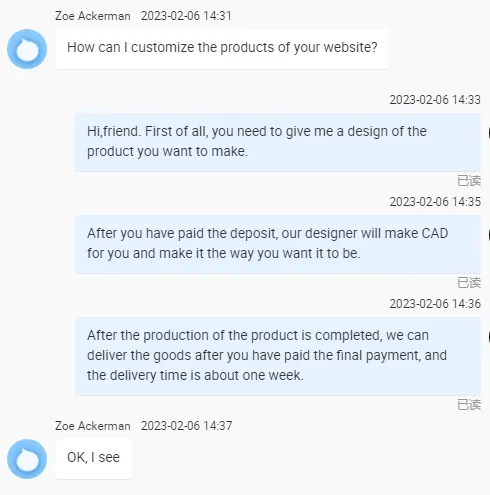Click the 已读 read status under CAD message
Image resolution: width=490 pixels, height=495 pixels.
(x=469, y=283)
